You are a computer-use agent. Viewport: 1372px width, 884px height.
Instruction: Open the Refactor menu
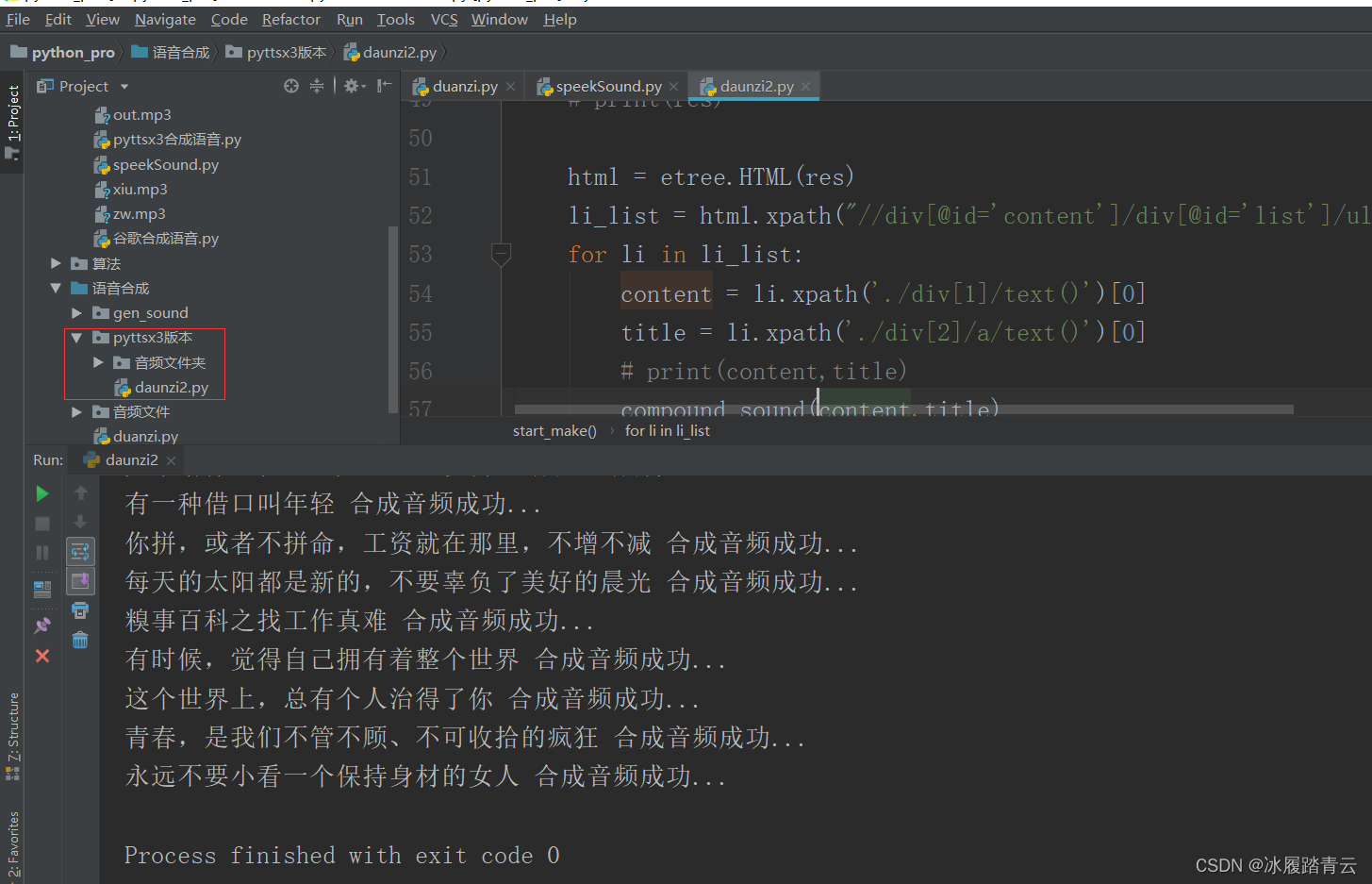click(x=291, y=19)
